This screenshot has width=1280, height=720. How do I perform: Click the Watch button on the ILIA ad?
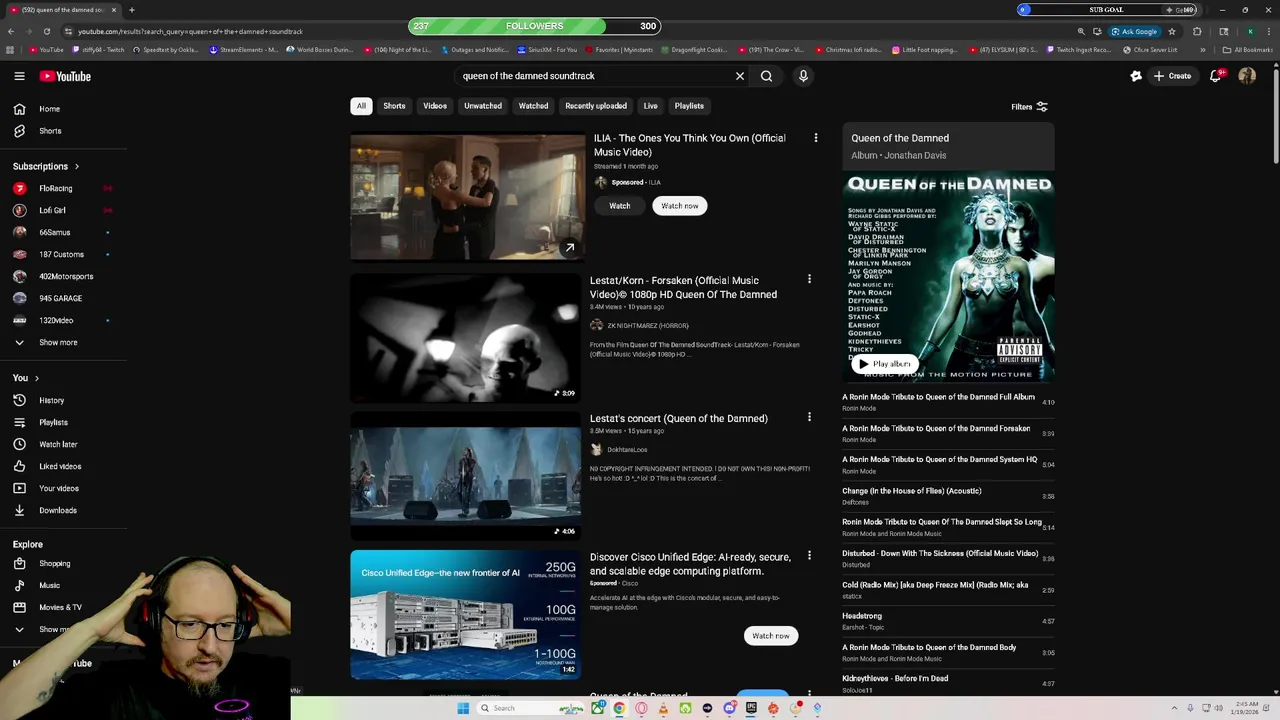(x=620, y=206)
